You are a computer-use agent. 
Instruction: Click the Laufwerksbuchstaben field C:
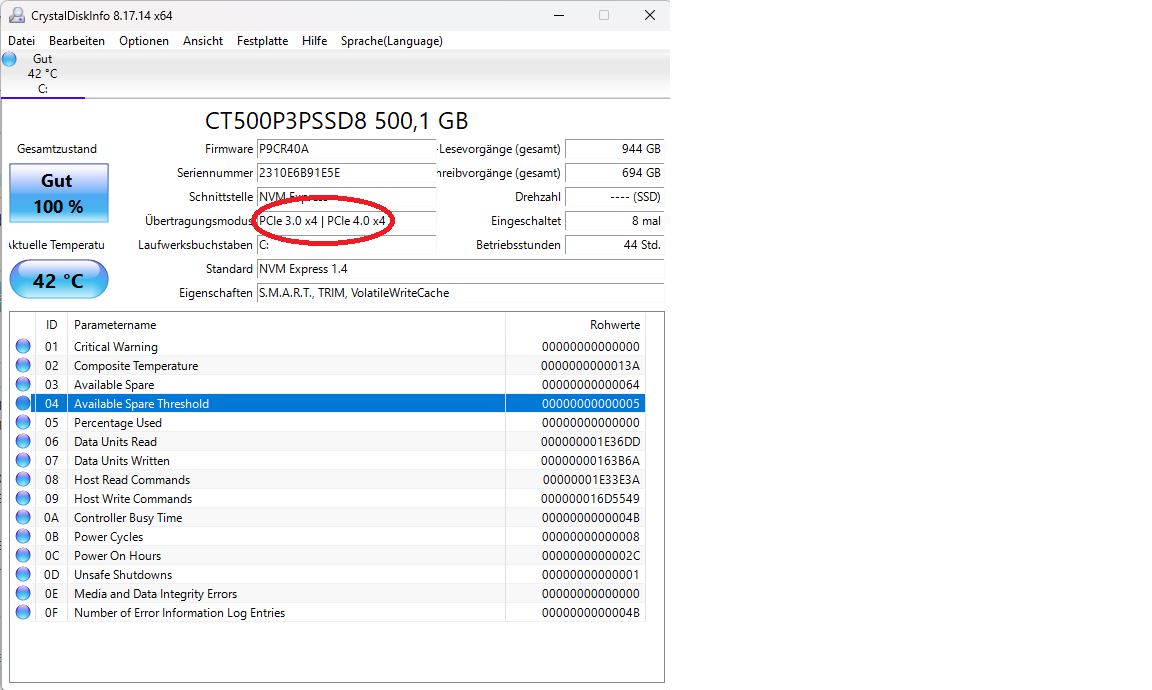pyautogui.click(x=346, y=245)
